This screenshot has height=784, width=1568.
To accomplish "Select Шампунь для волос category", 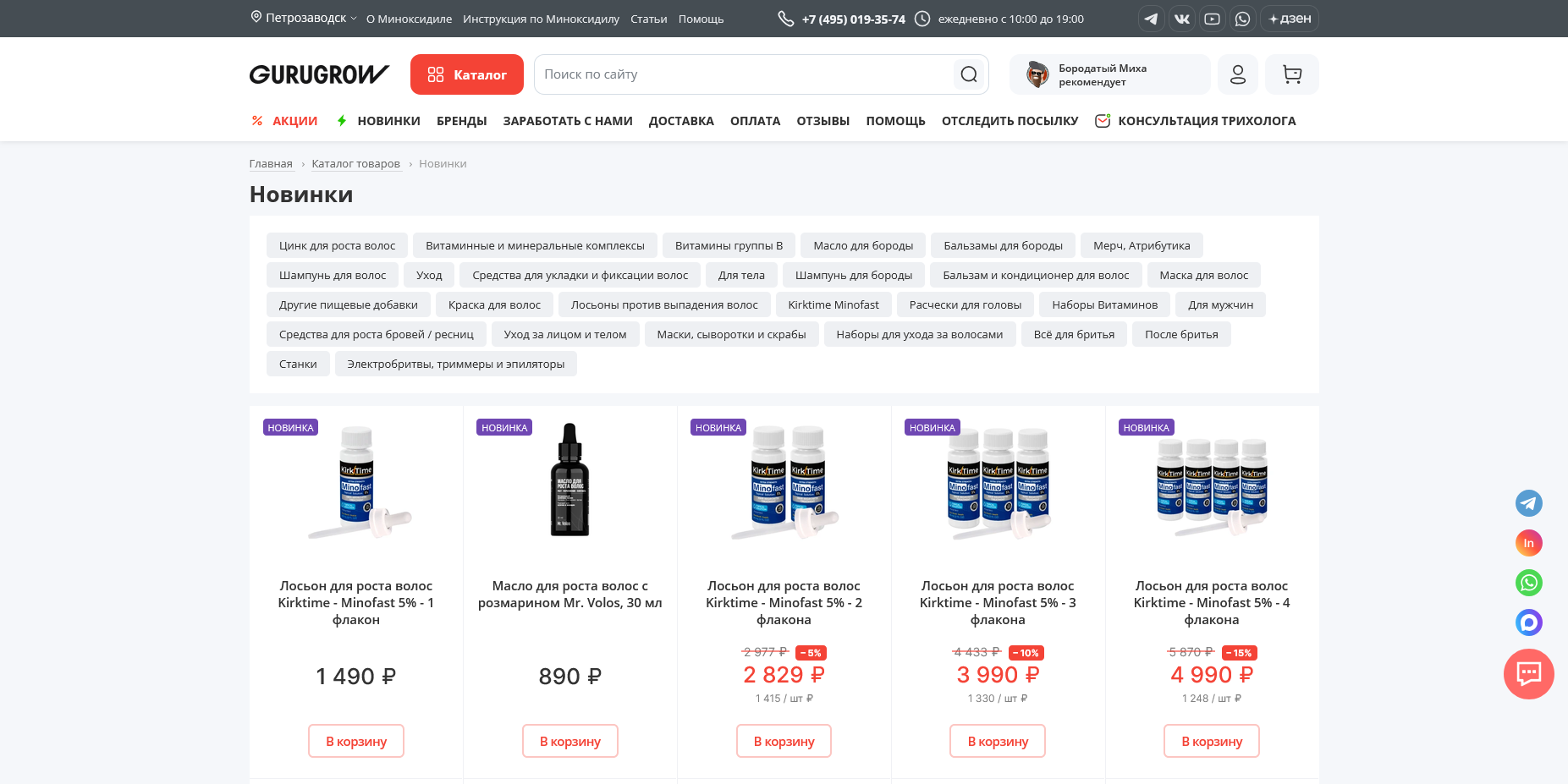I will (x=333, y=275).
